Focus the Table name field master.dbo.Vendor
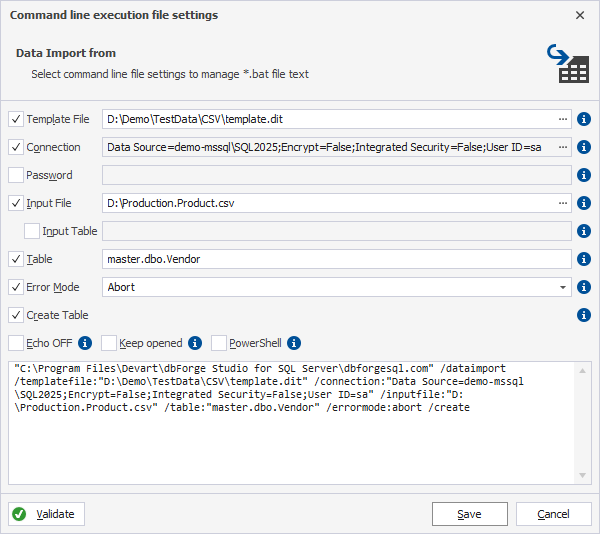Image resolution: width=600 pixels, height=534 pixels. 337,259
